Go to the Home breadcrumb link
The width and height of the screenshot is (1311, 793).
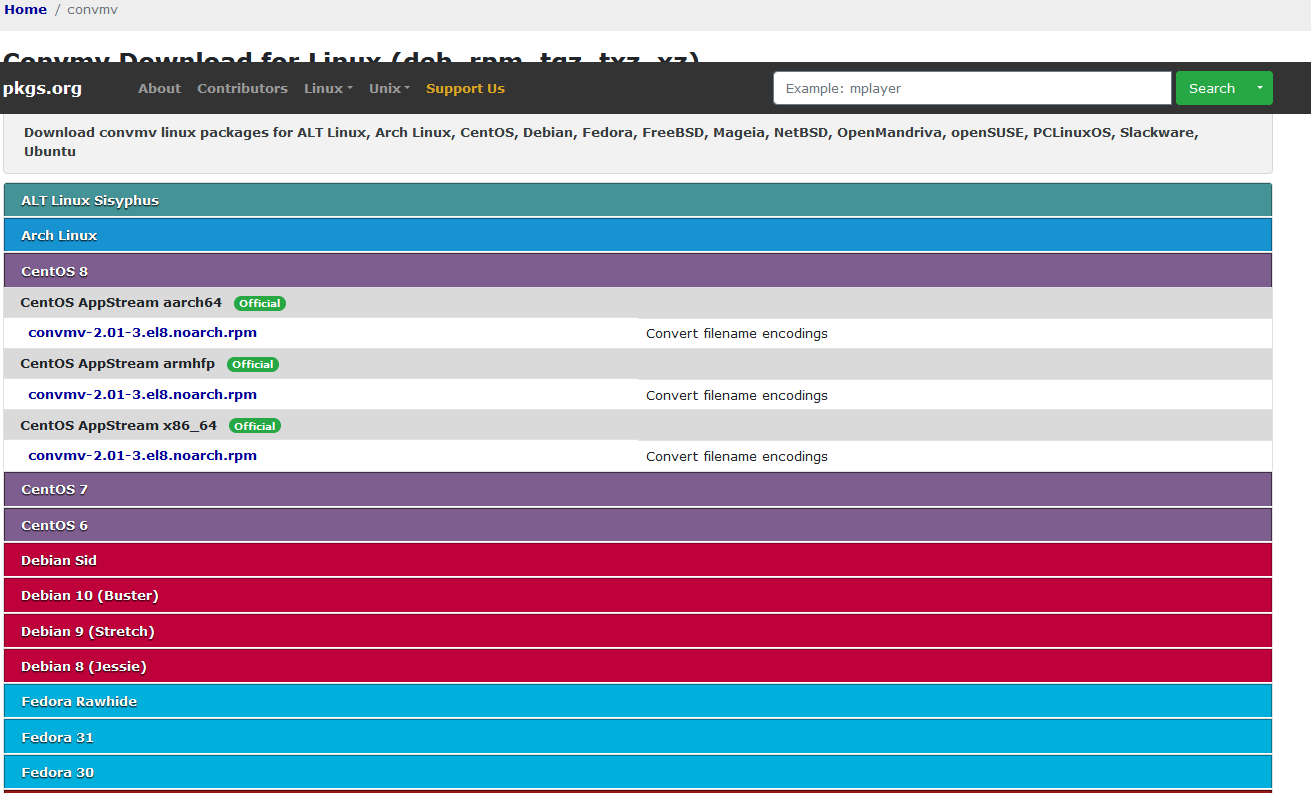click(25, 9)
